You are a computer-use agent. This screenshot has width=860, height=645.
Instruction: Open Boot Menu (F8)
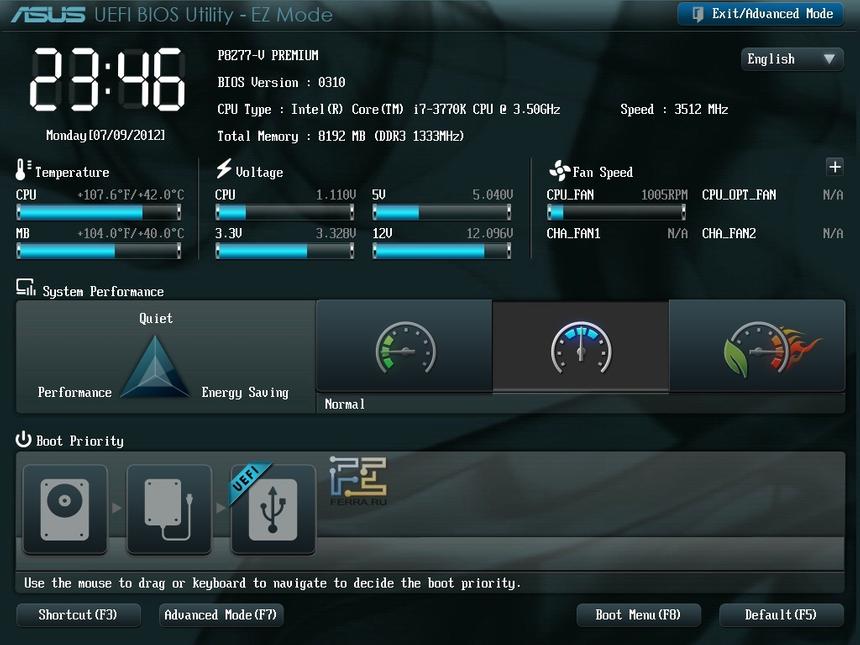638,615
